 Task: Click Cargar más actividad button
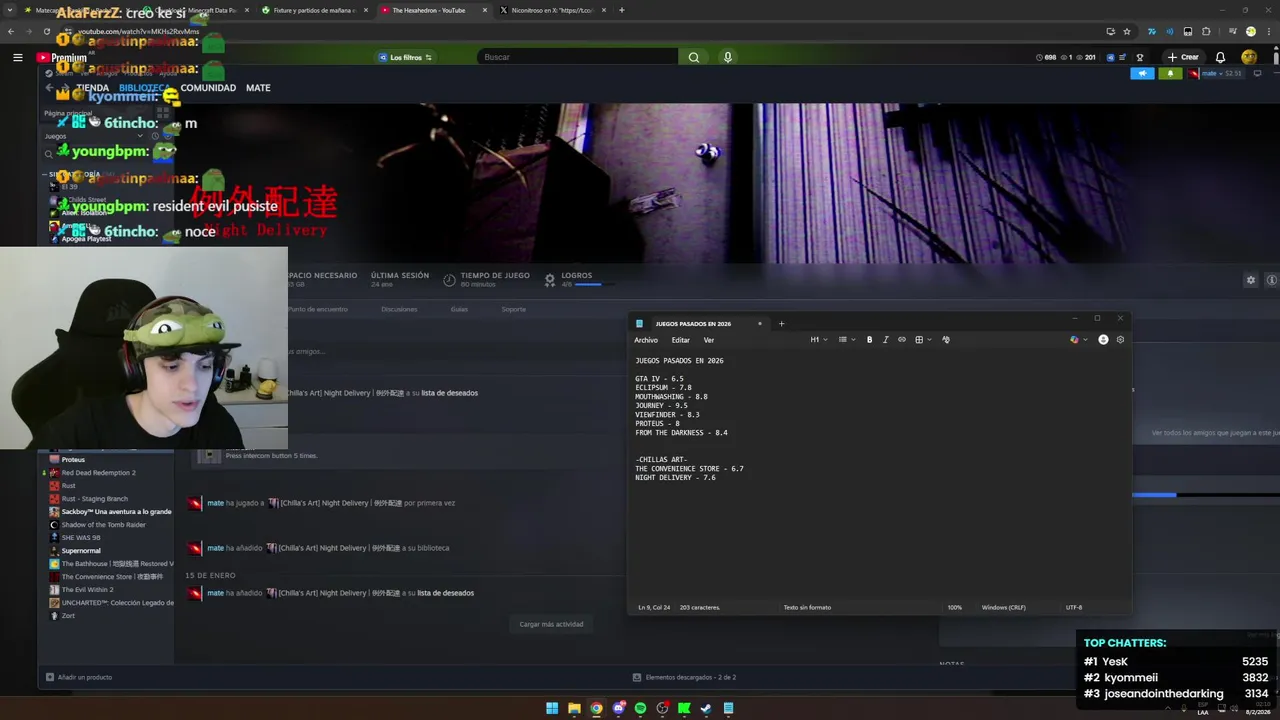pos(551,624)
